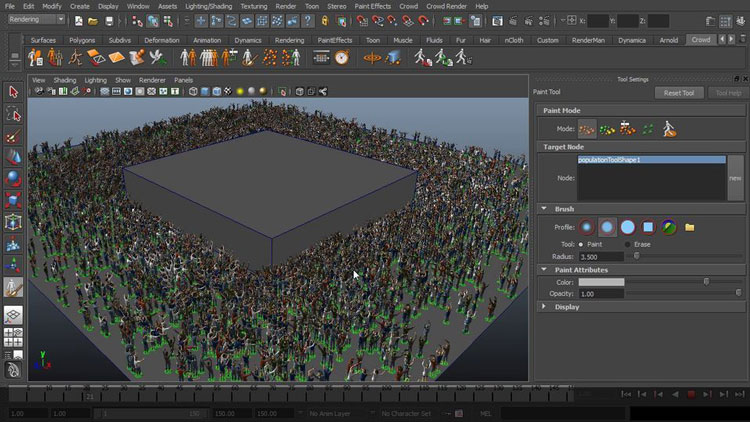The image size is (750, 422).
Task: Select the Paint radio button
Action: point(581,244)
